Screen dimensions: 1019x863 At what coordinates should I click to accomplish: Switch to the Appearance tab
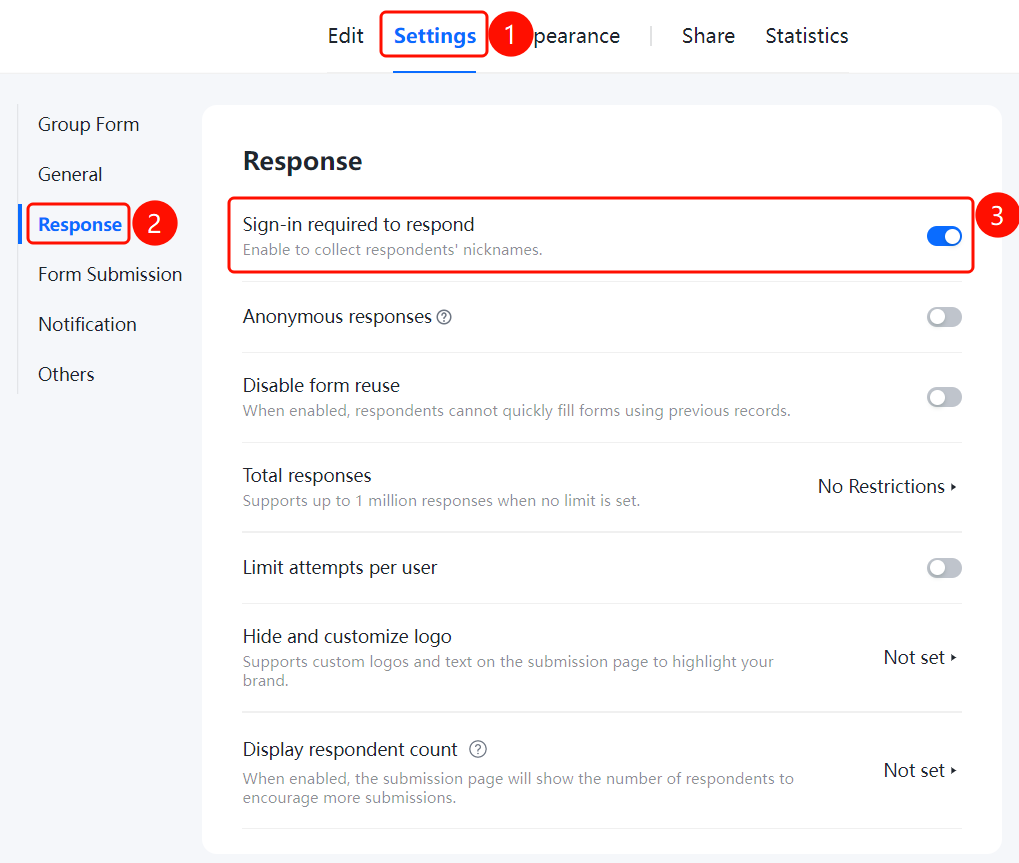[576, 36]
